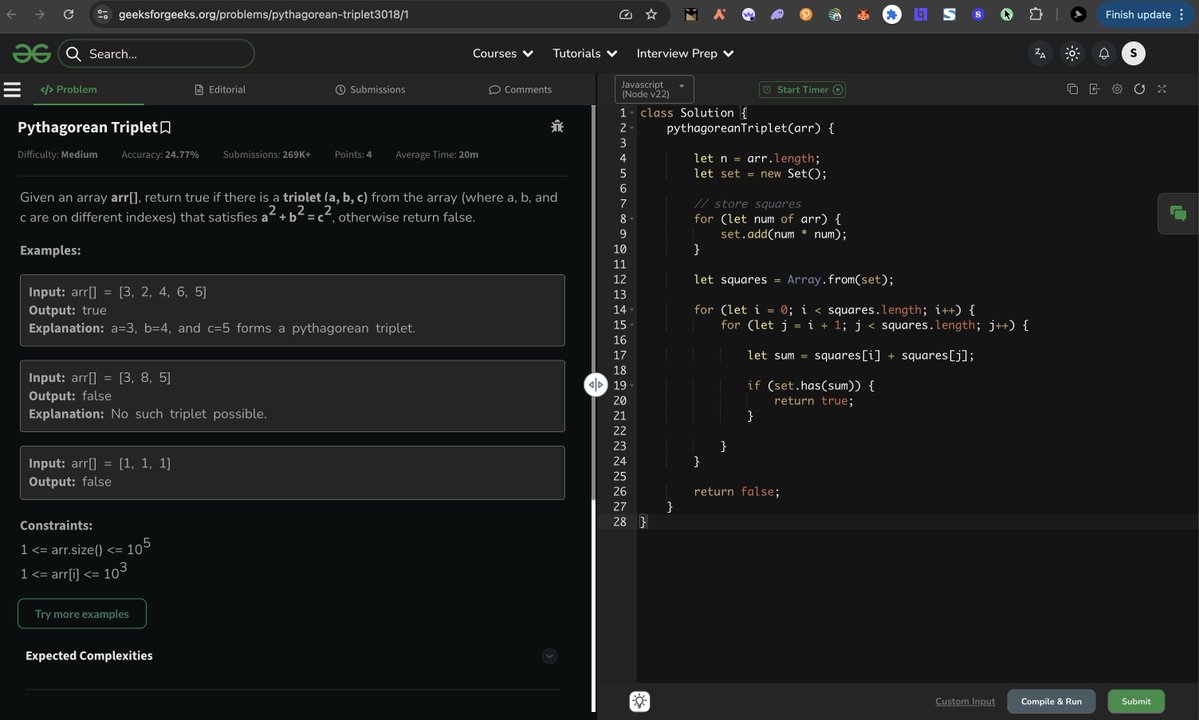Go back in browser history
This screenshot has width=1199, height=720.
click(11, 15)
